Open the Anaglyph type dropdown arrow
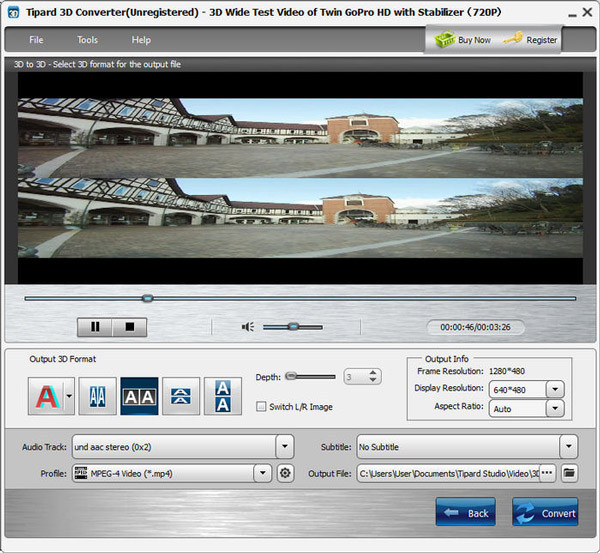Screen dimensions: 600x553 (69, 396)
